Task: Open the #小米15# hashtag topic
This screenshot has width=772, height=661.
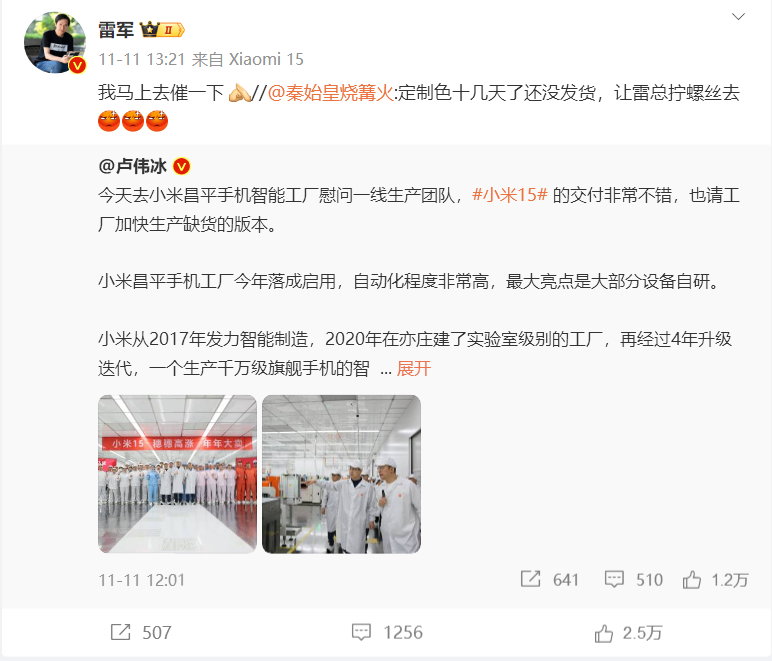Action: 510,195
